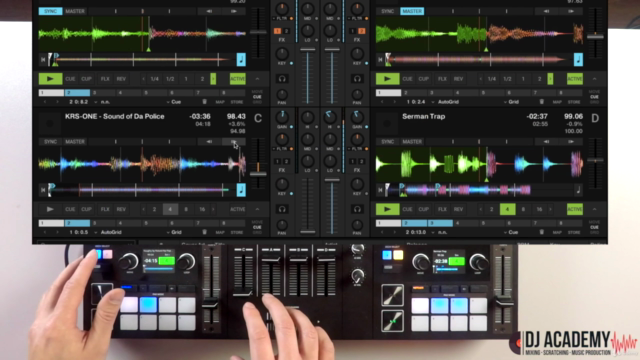Deactivate the ACTIVE loop on Deck A
The height and width of the screenshot is (360, 640).
(238, 79)
